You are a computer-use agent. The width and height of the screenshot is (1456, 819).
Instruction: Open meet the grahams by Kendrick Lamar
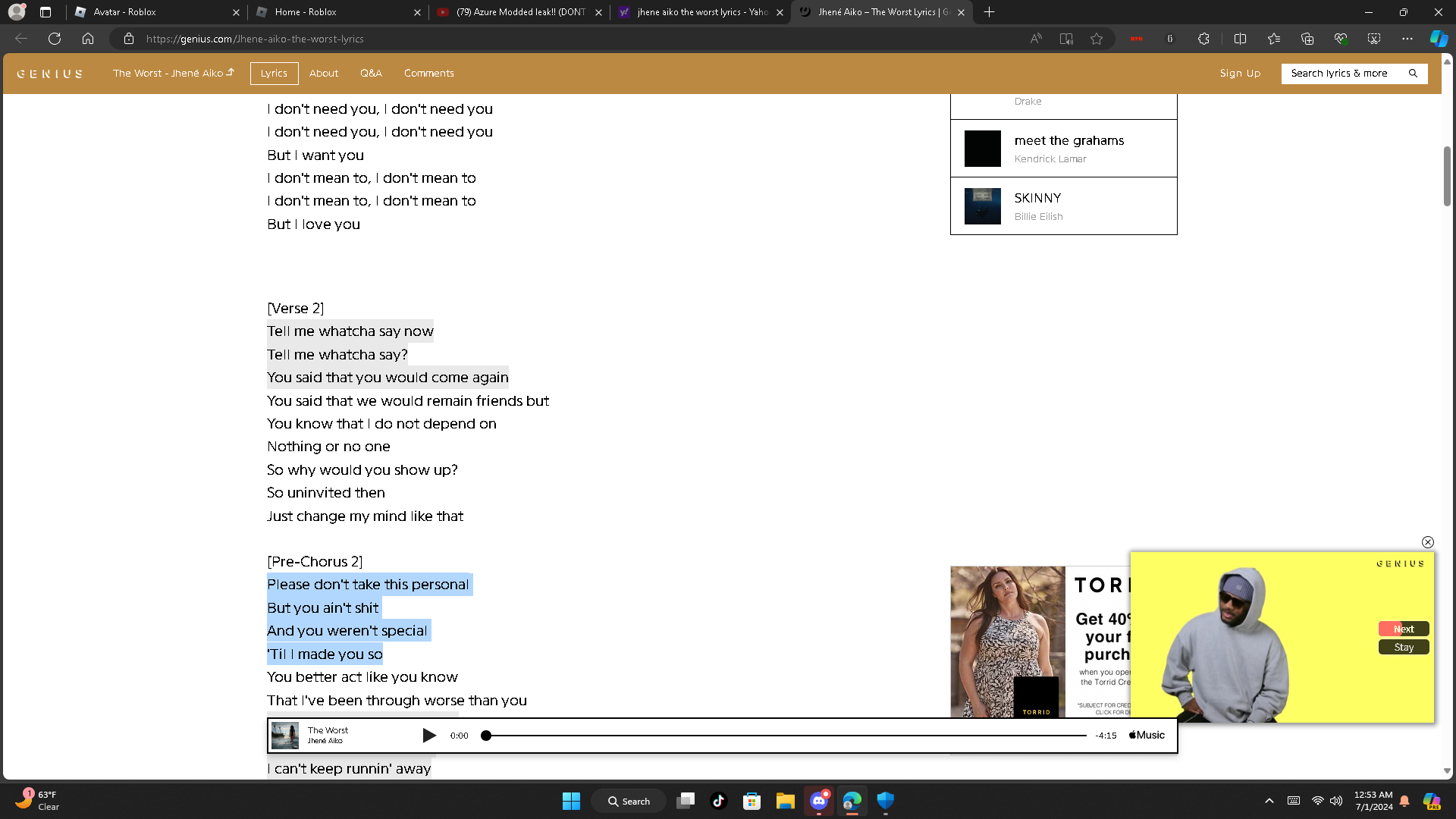pos(1063,149)
